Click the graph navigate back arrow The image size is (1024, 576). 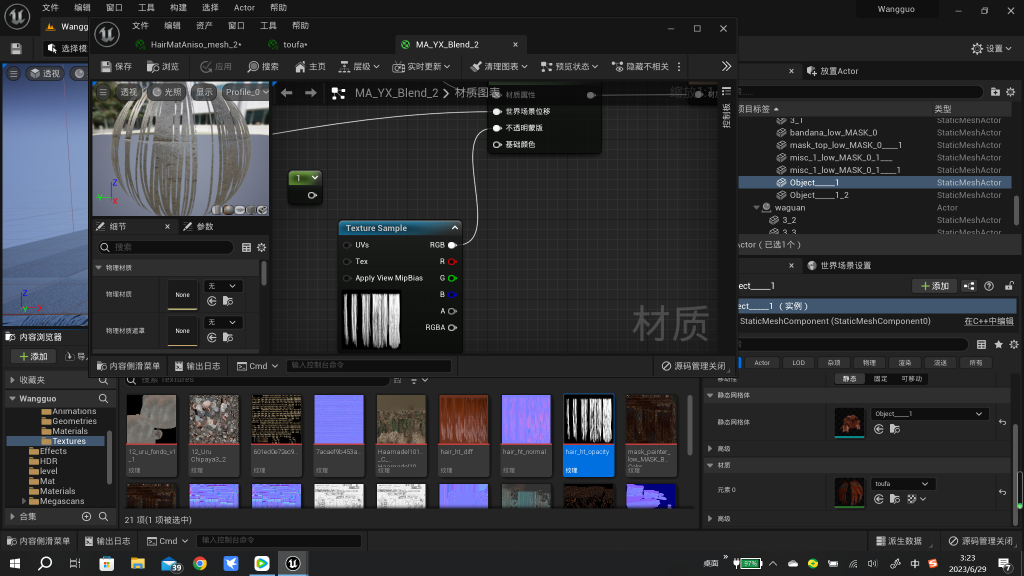286,93
